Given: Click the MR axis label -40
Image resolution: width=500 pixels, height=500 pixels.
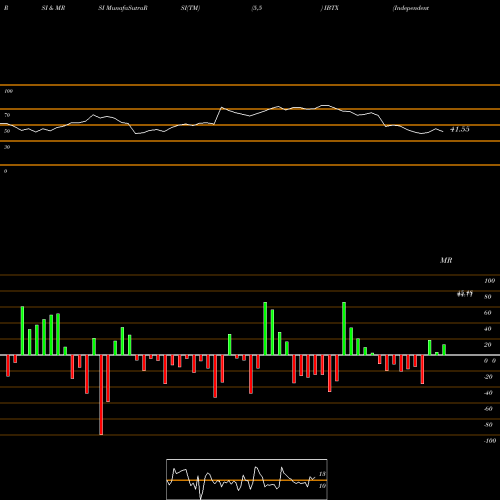Looking at the screenshot, I should [x=488, y=393].
